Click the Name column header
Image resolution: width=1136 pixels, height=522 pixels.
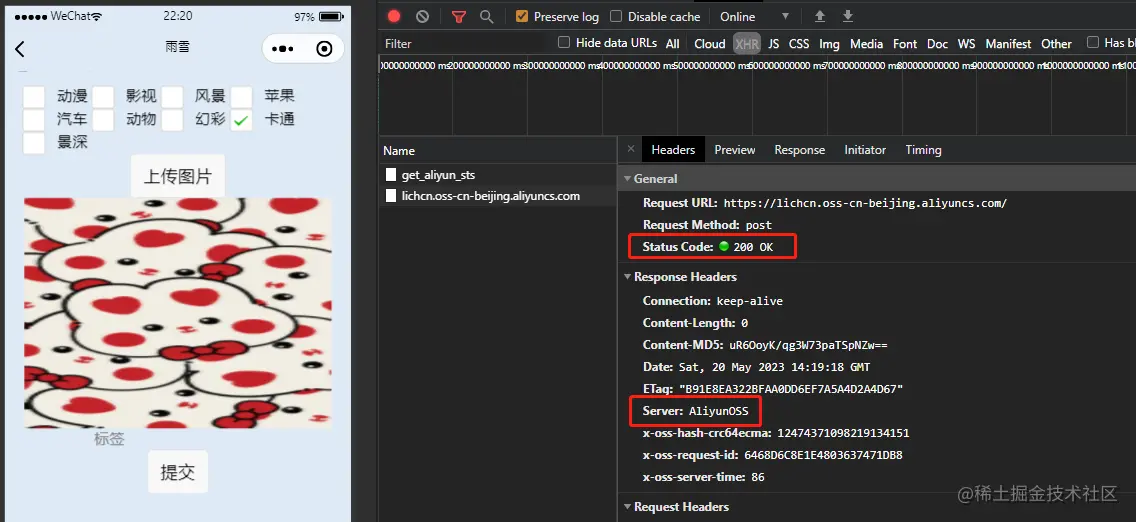tap(498, 151)
